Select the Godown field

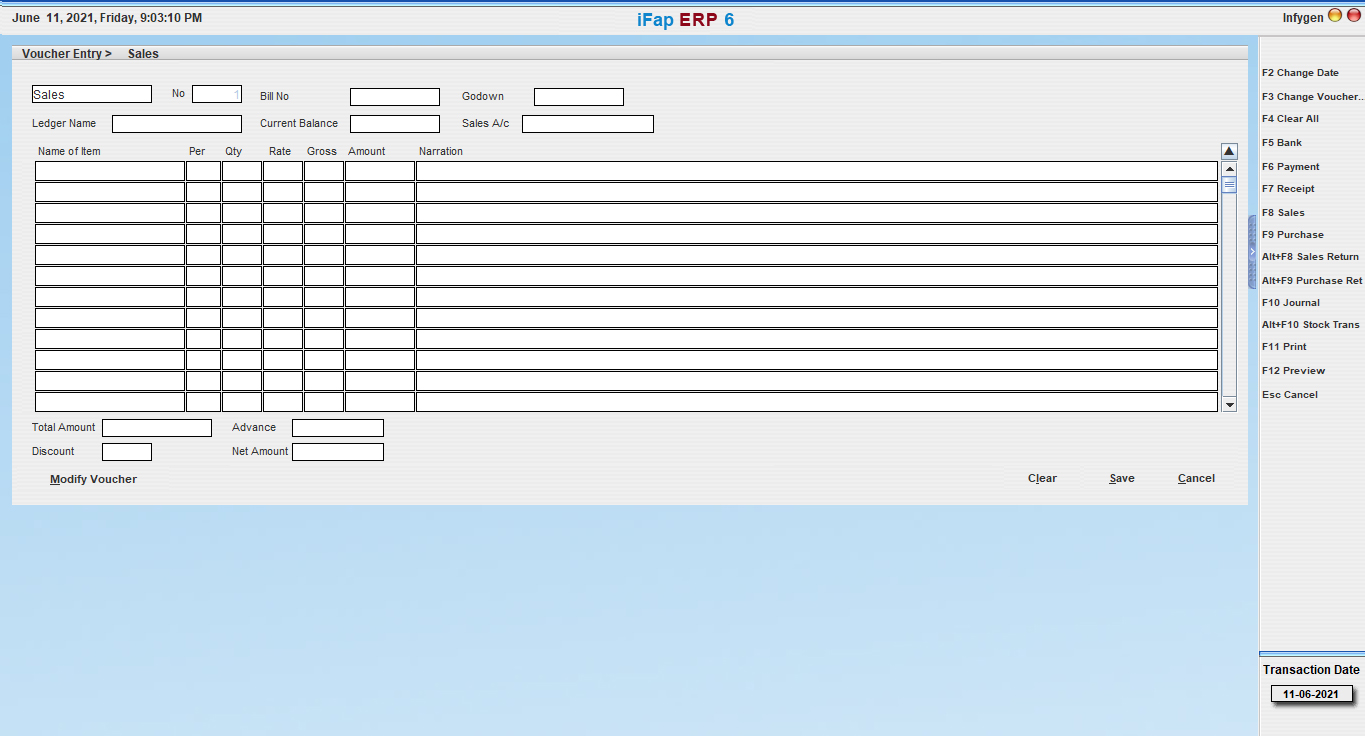(578, 97)
